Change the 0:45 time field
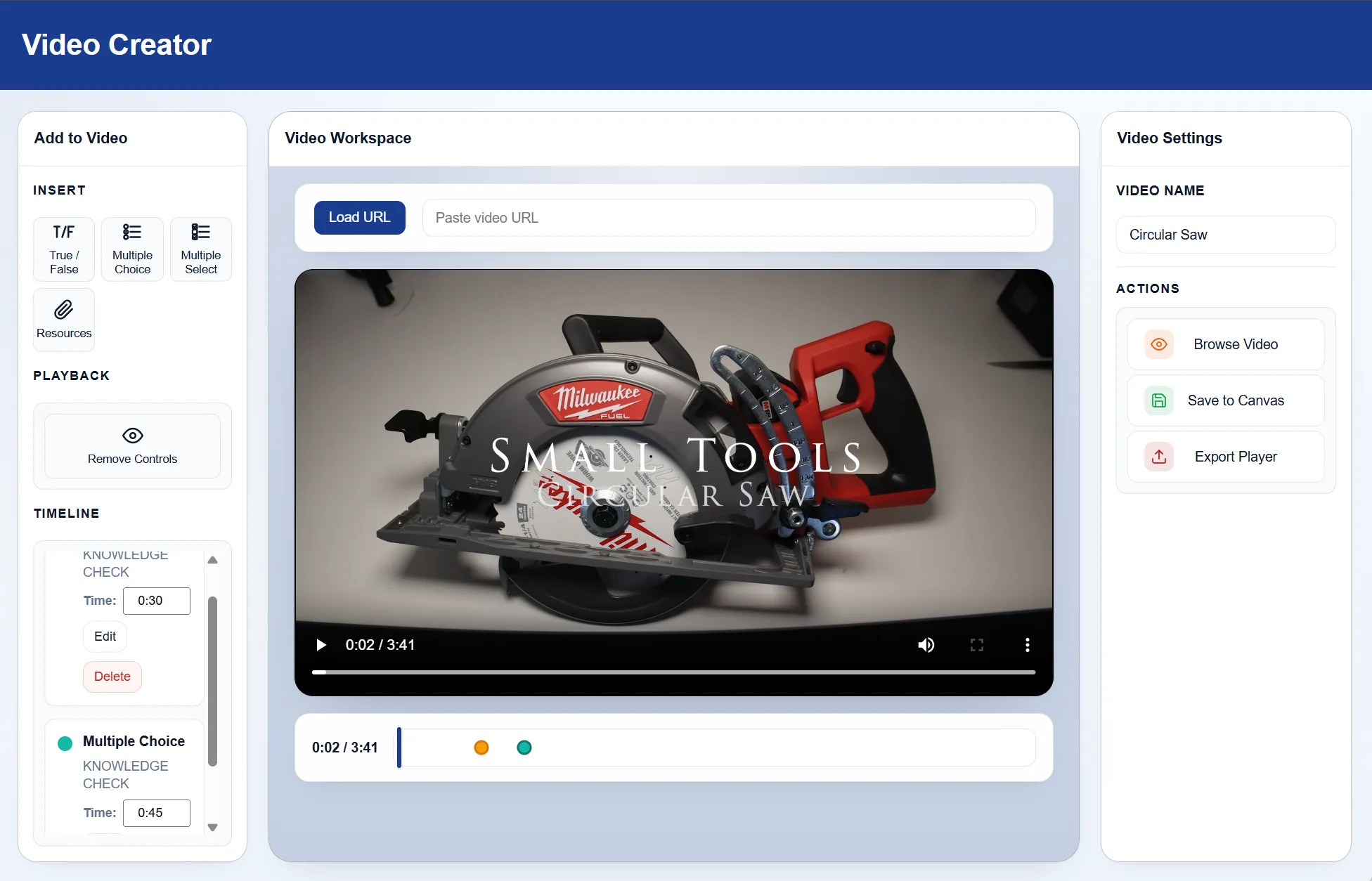 157,813
